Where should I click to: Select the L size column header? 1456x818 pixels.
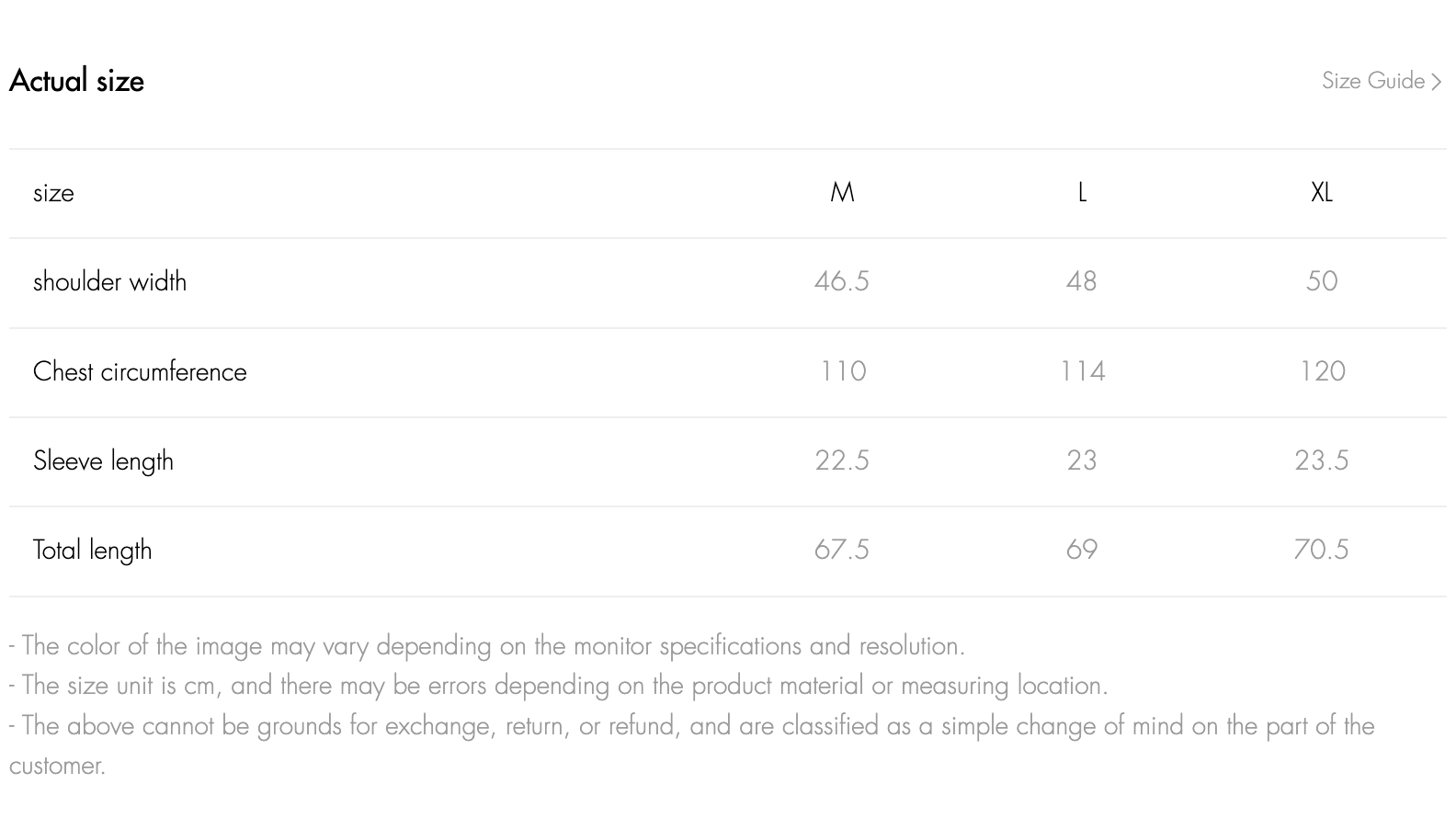pos(1082,192)
